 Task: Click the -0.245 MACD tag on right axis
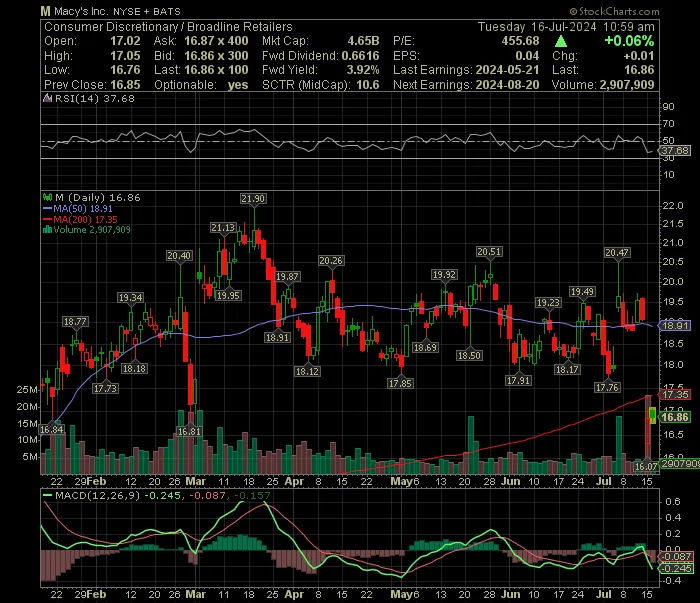click(677, 569)
